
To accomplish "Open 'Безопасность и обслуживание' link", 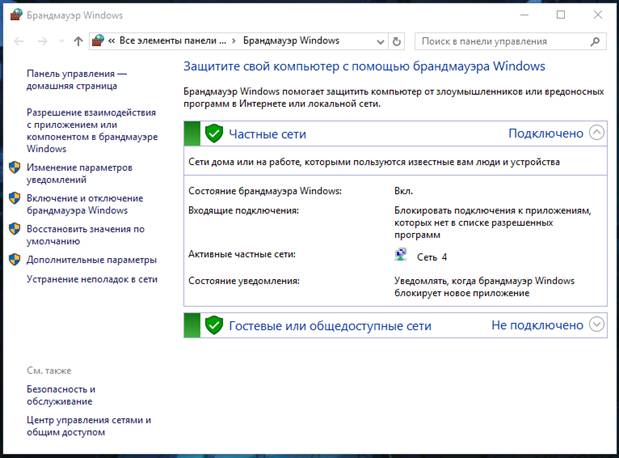I will (x=61, y=395).
